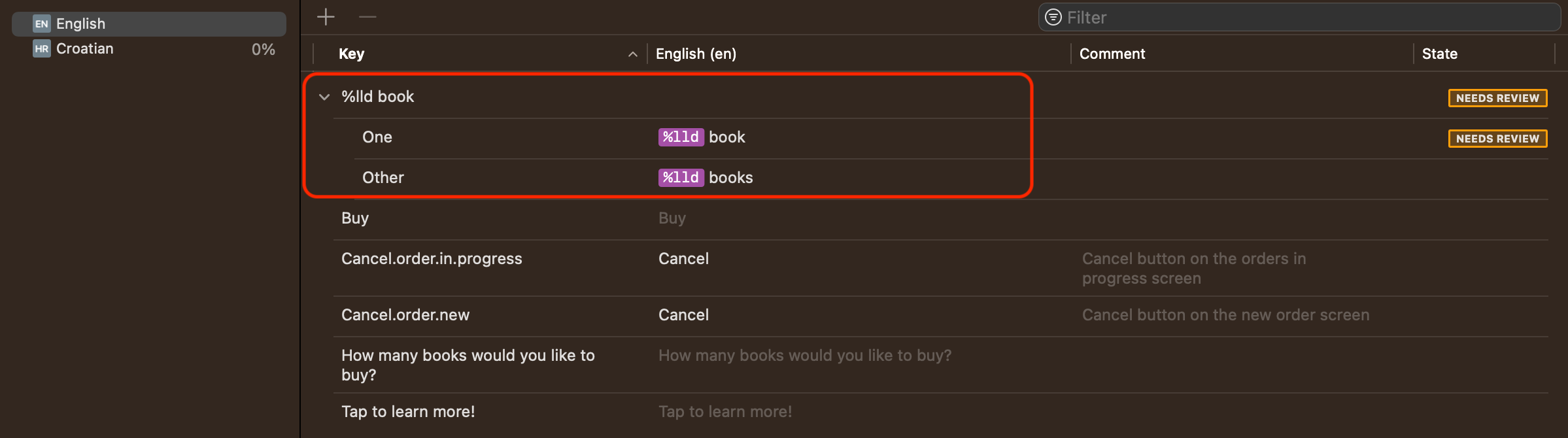Collapse the %lld book plural group
The width and height of the screenshot is (1568, 438).
click(x=324, y=97)
